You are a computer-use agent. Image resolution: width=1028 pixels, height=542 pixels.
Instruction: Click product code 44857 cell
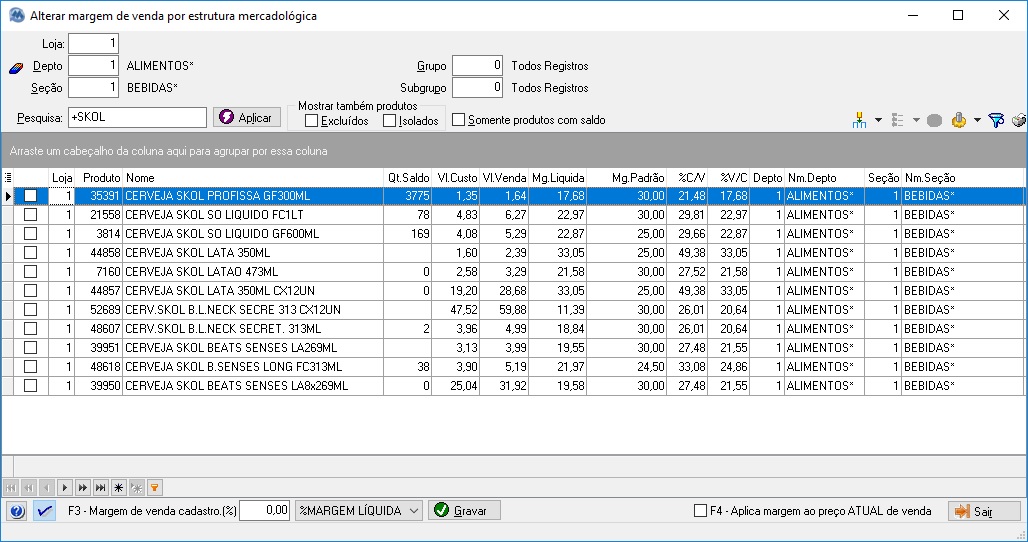99,290
